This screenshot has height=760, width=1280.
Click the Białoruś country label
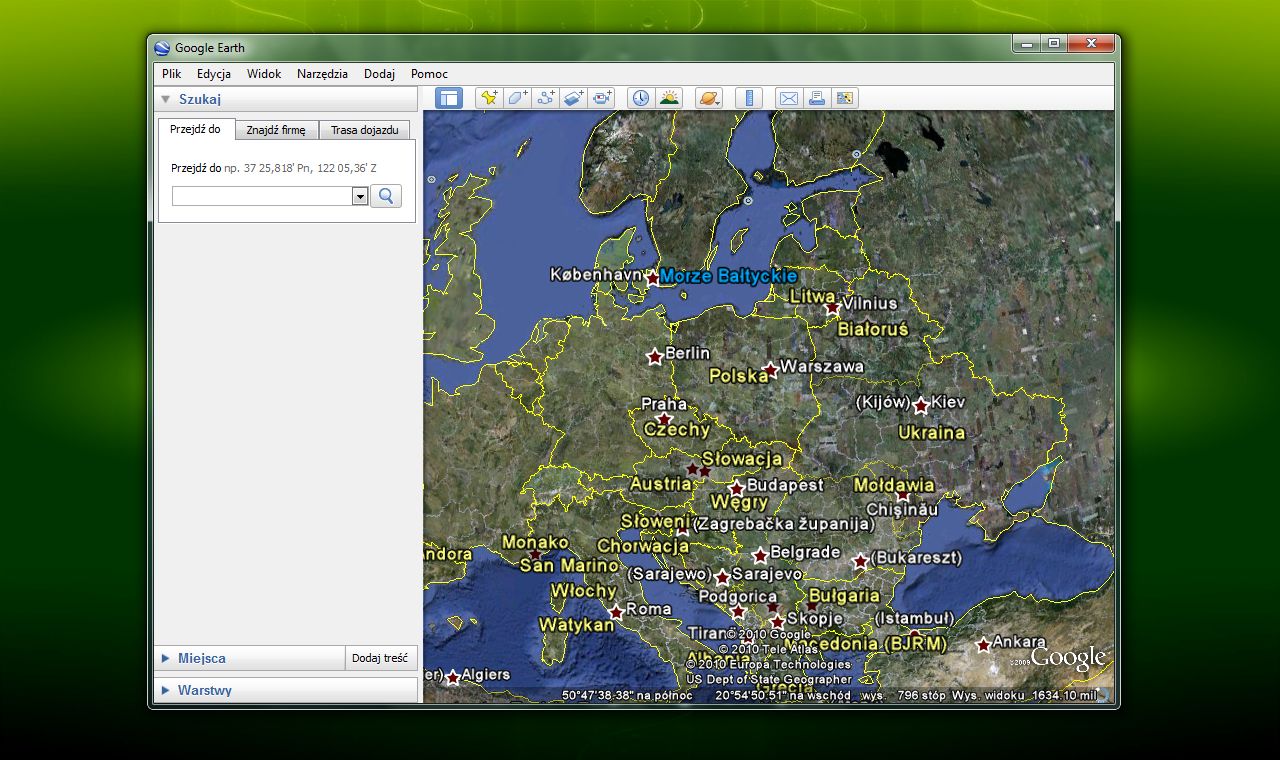click(x=873, y=328)
